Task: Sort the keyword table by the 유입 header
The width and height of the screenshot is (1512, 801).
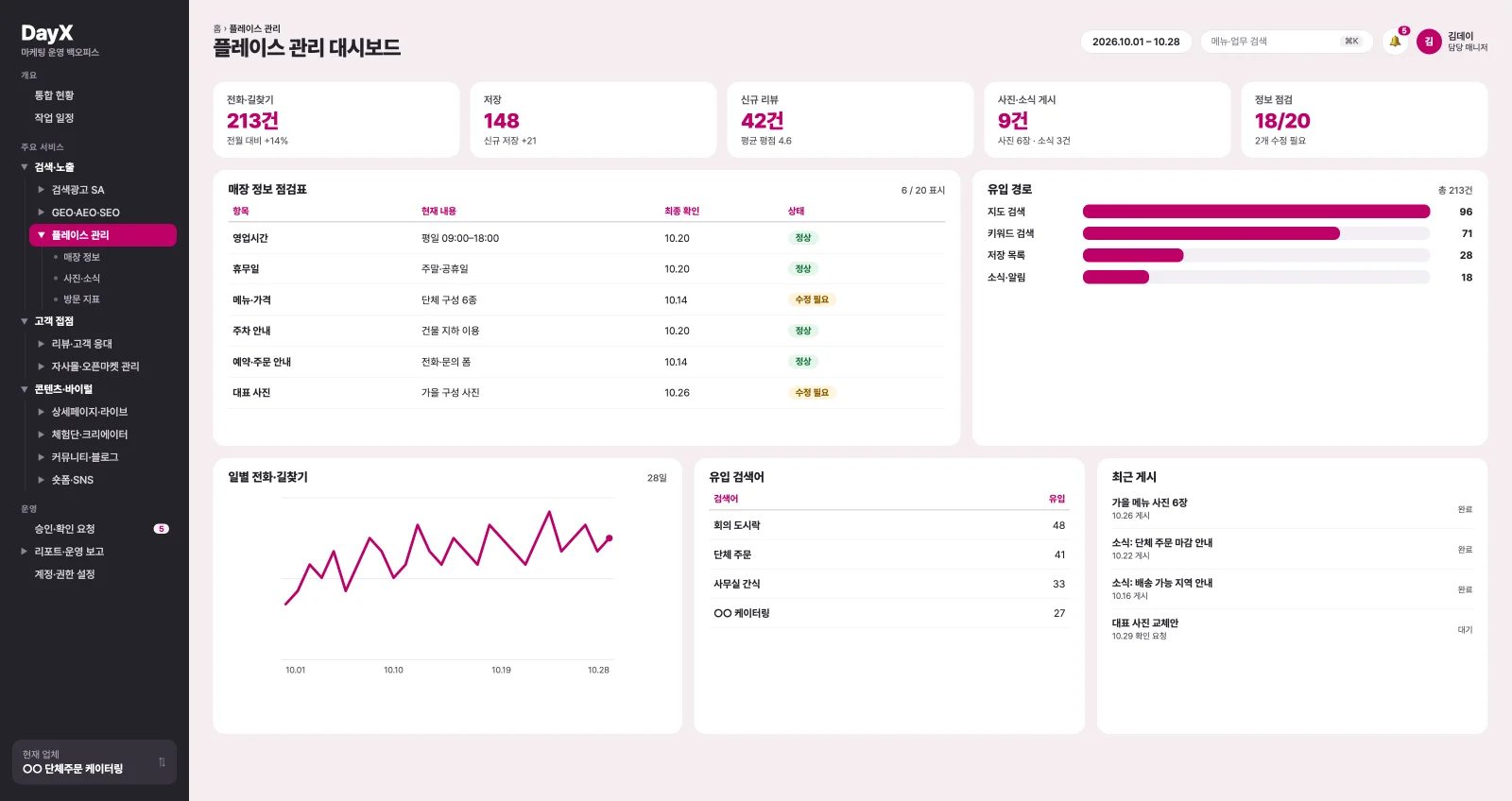Action: tap(1057, 499)
